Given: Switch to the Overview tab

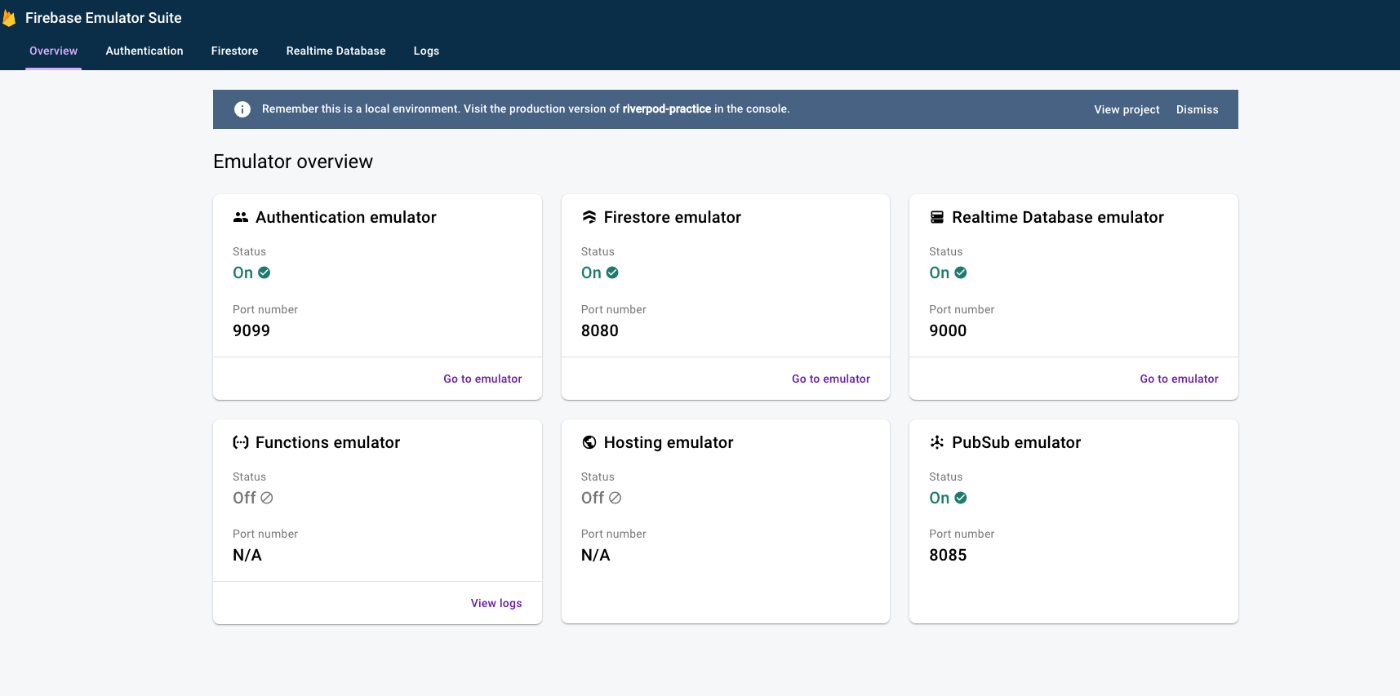Looking at the screenshot, I should click(53, 51).
